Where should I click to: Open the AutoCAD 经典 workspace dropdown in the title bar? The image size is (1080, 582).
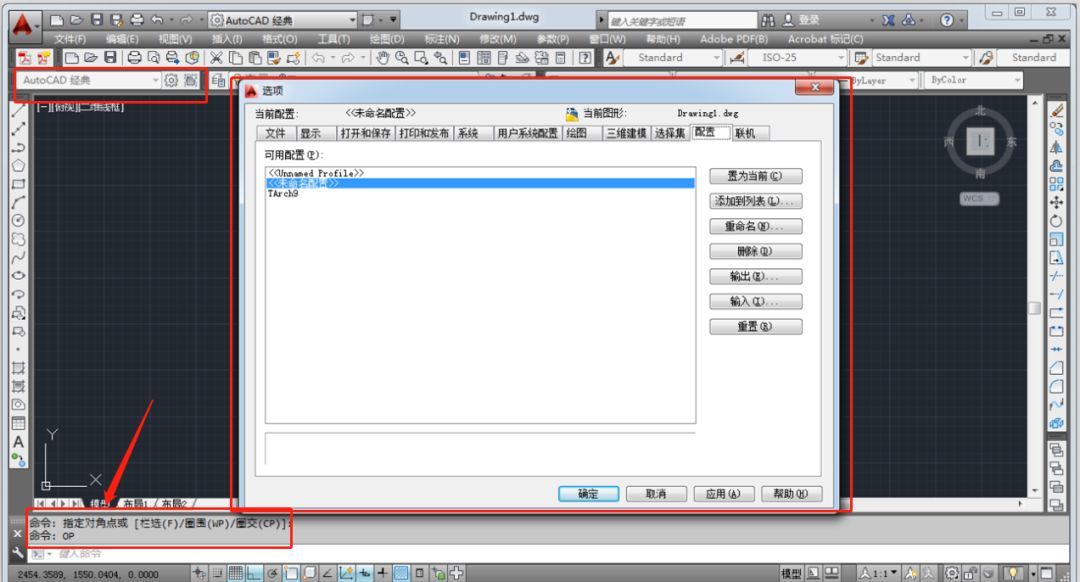pyautogui.click(x=283, y=20)
